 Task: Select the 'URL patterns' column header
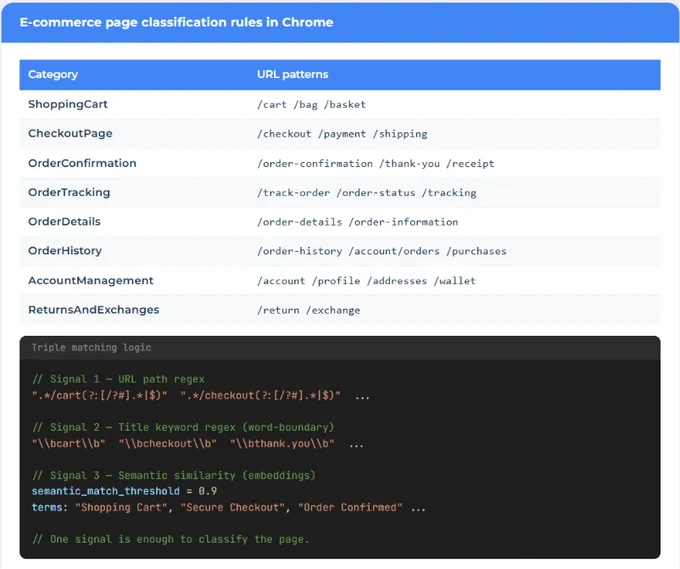292,74
